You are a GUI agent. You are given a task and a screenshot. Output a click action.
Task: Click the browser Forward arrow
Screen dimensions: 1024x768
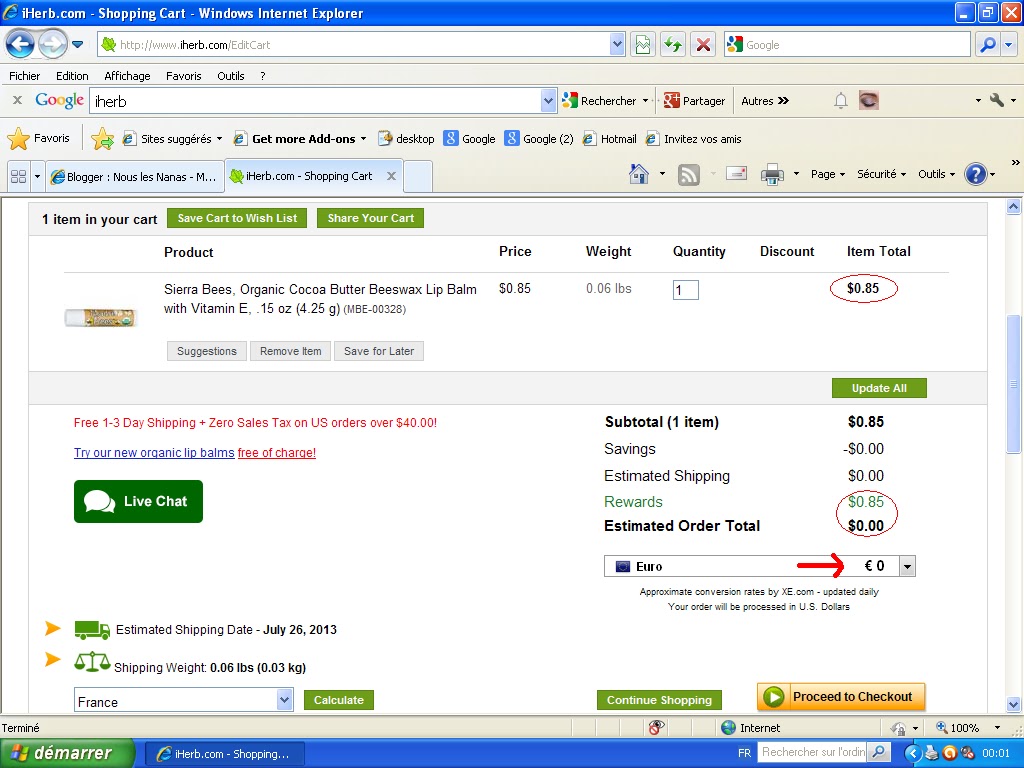pos(52,44)
